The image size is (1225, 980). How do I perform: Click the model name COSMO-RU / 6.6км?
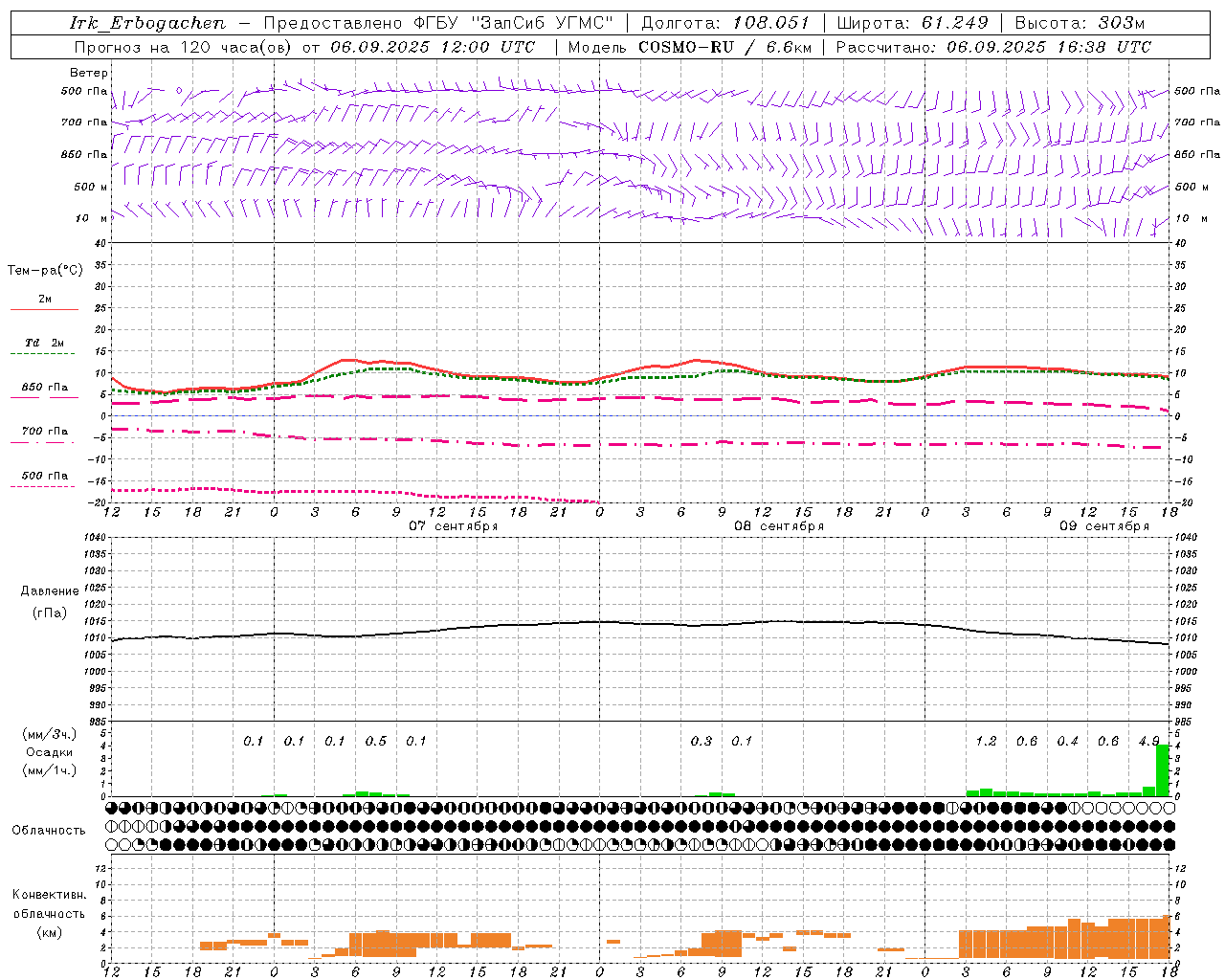click(724, 47)
